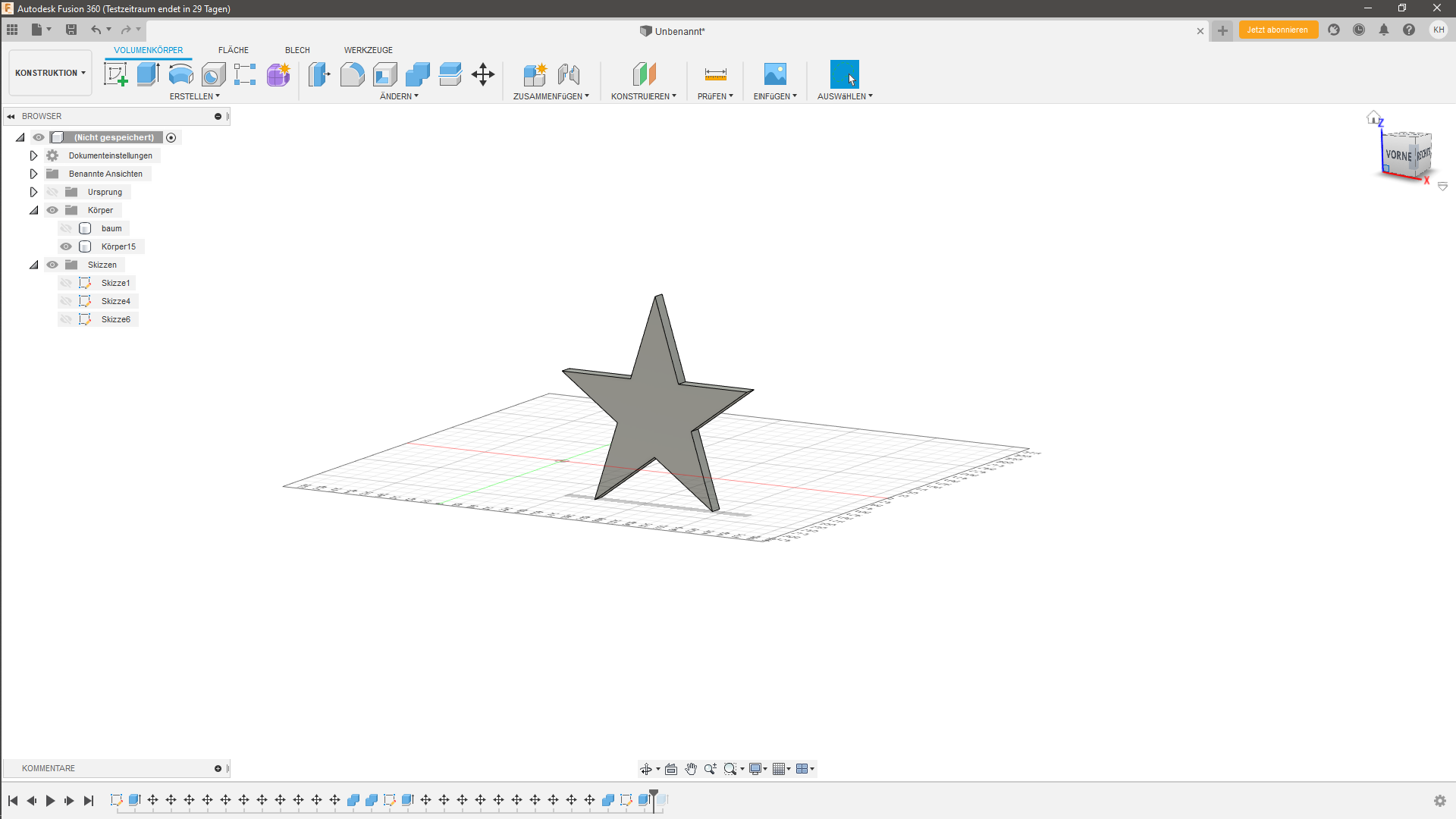
Task: Select the Press Pull tool under Ändern
Action: pyautogui.click(x=318, y=74)
